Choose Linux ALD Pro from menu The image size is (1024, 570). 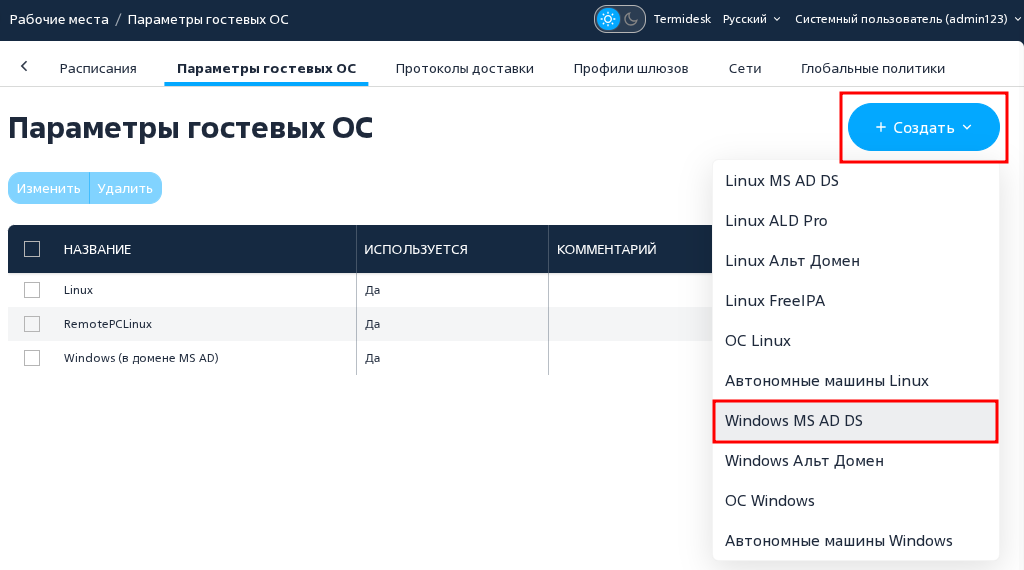point(856,221)
